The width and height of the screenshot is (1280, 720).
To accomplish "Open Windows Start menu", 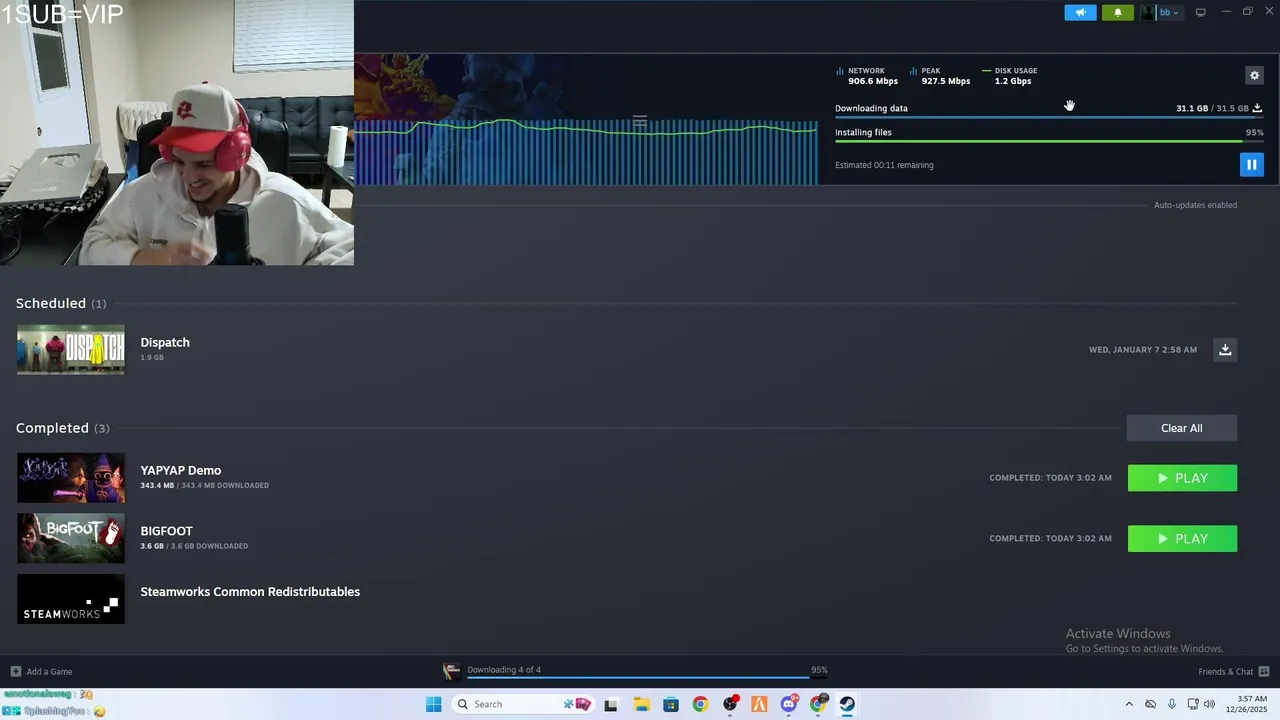I will click(x=433, y=704).
